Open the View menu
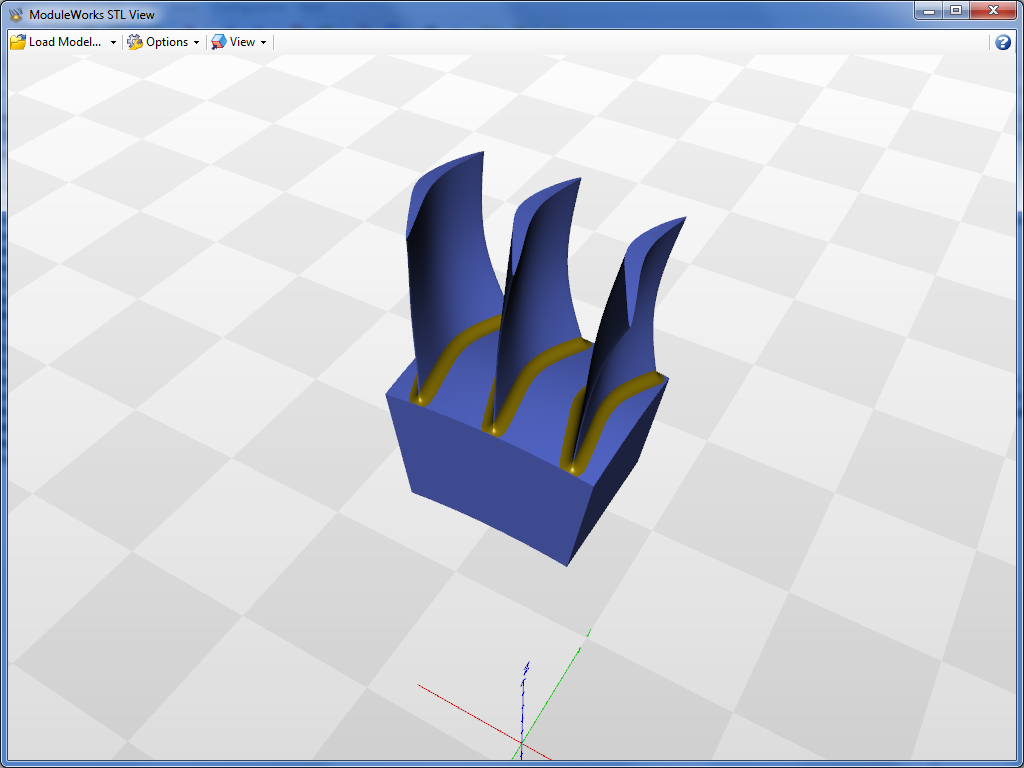 click(239, 42)
